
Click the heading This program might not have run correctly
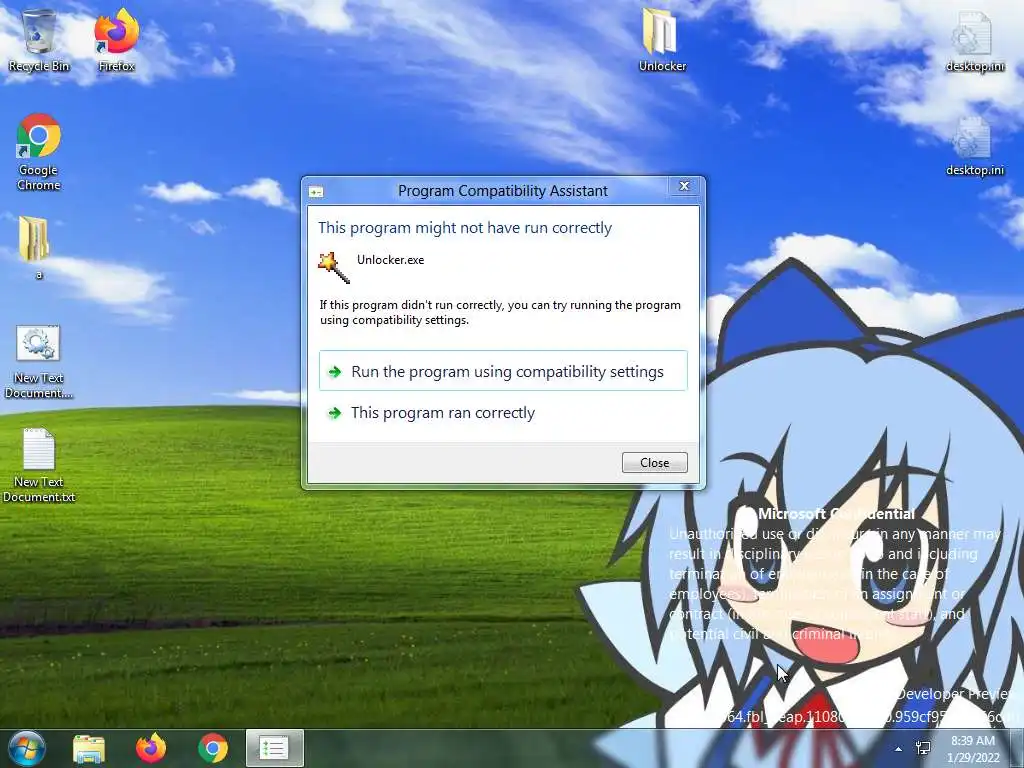[465, 227]
